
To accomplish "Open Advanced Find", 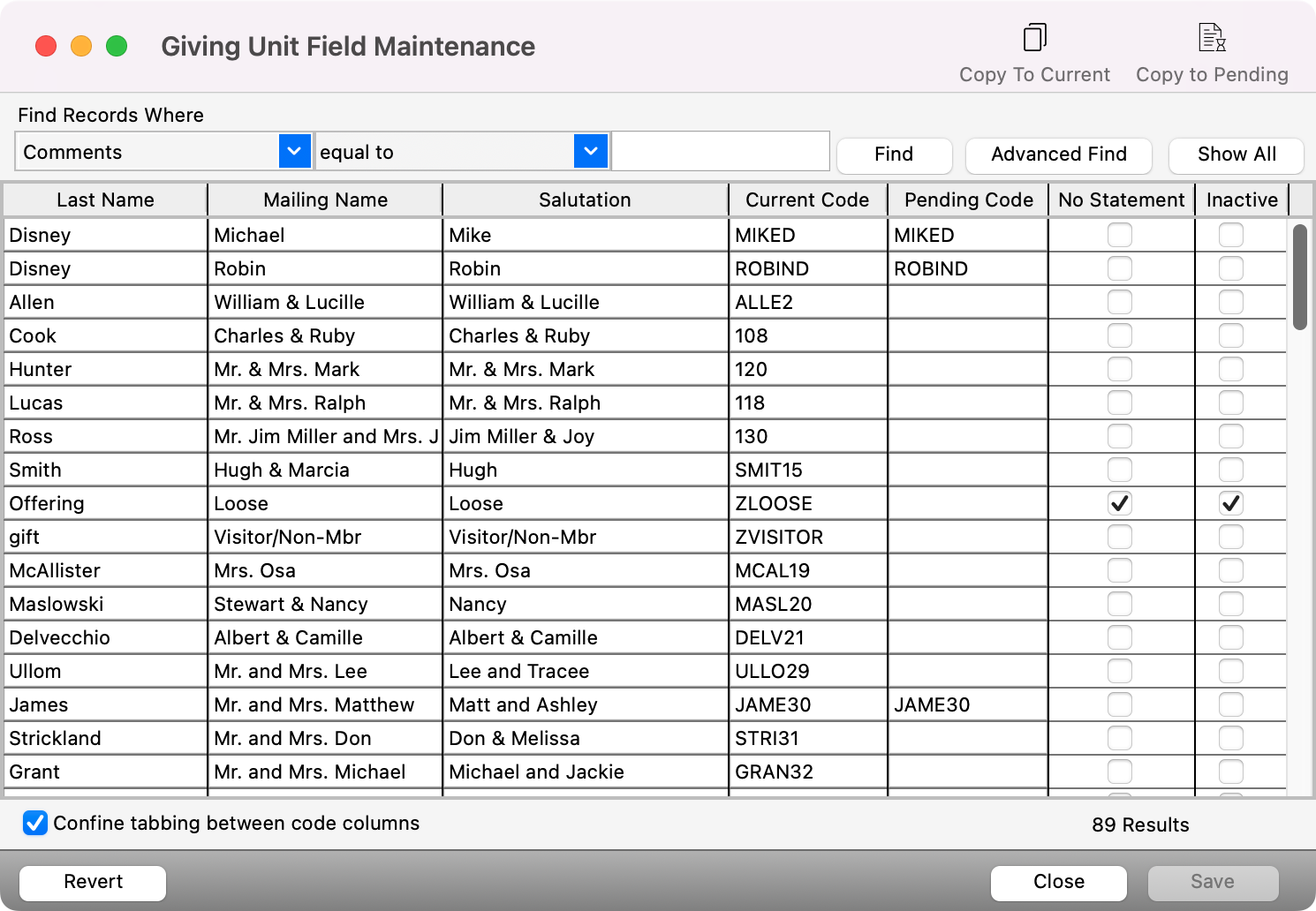I will tap(1058, 154).
